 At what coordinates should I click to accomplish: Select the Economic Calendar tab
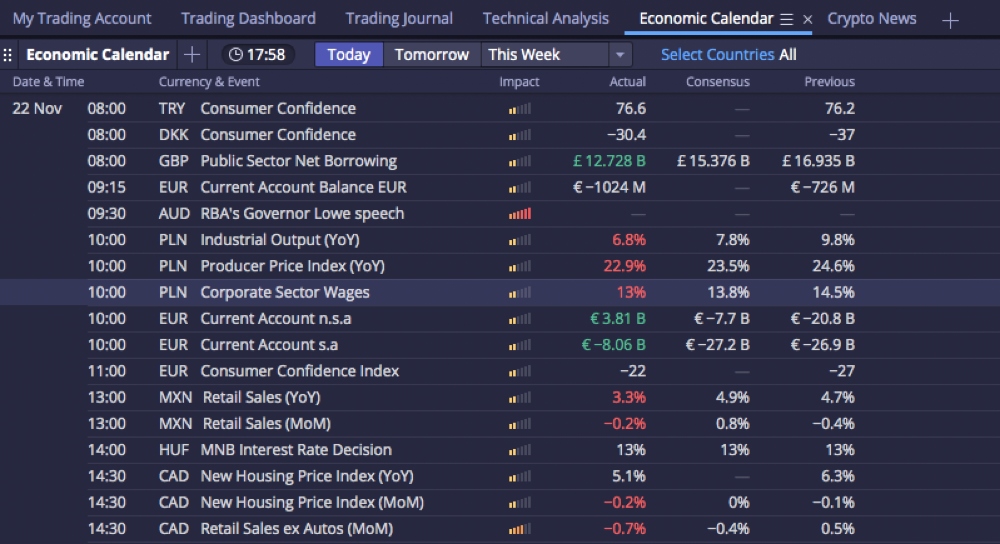click(706, 18)
